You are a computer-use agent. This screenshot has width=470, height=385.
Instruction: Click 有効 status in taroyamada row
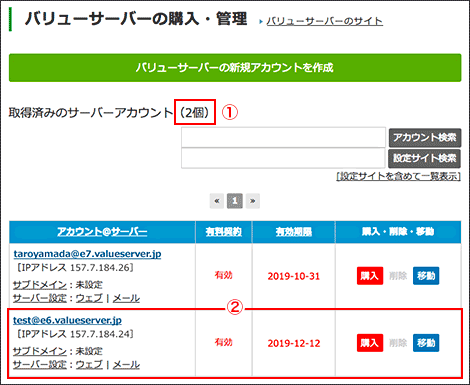tap(223, 275)
